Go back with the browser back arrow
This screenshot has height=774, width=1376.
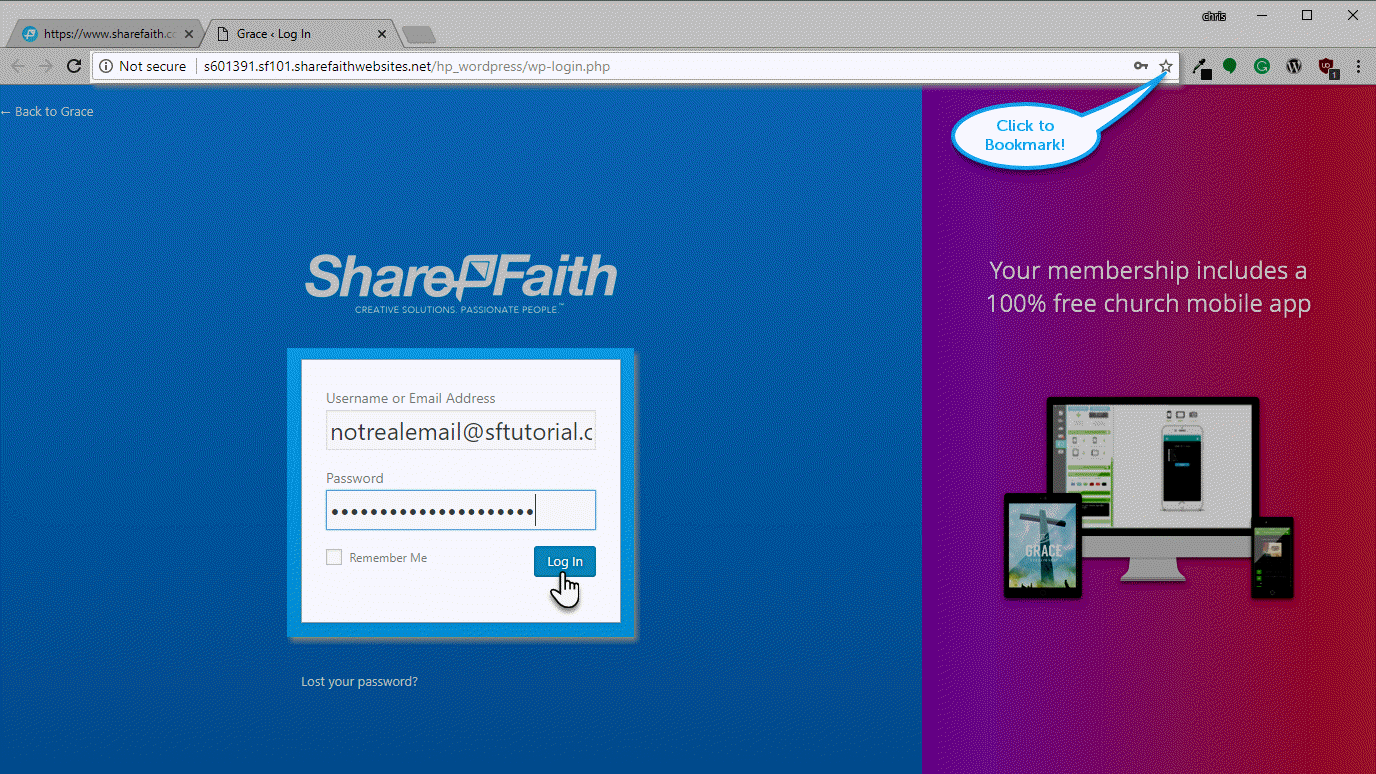click(18, 66)
